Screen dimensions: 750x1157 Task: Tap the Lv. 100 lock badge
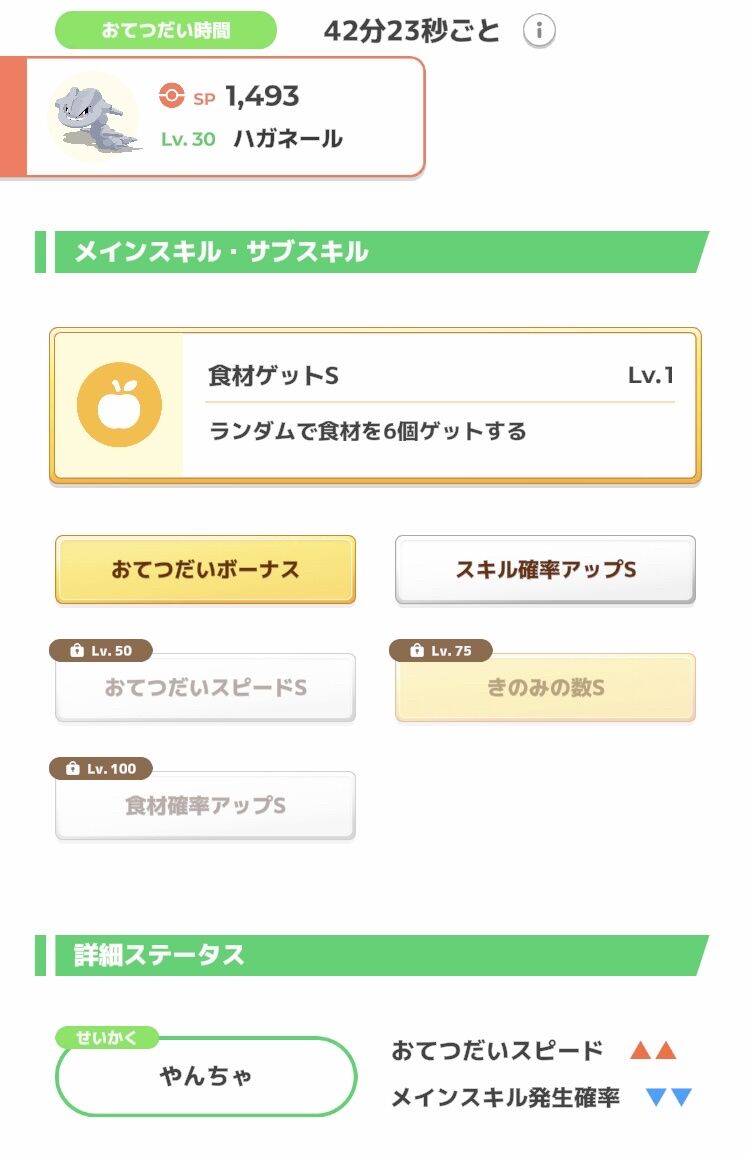[101, 769]
